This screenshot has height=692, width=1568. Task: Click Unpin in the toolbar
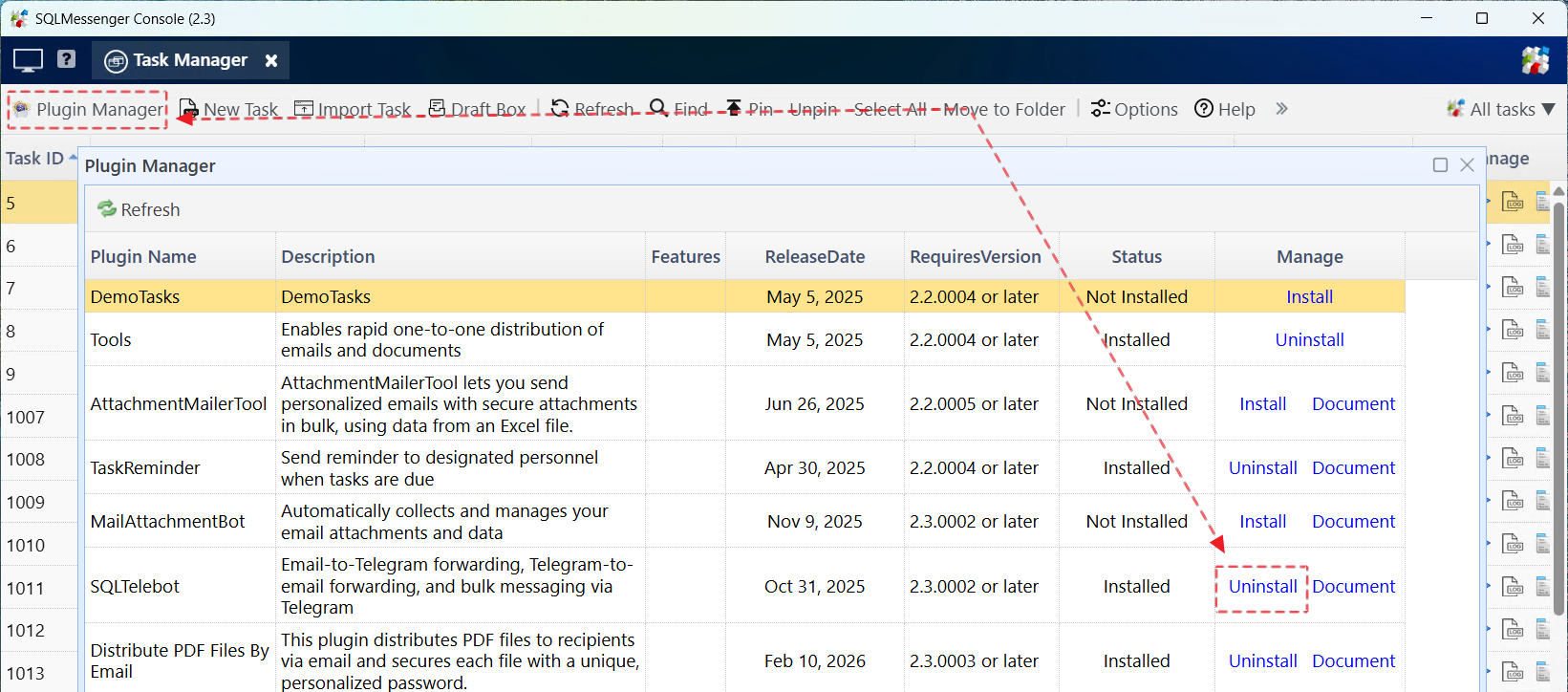pyautogui.click(x=813, y=109)
